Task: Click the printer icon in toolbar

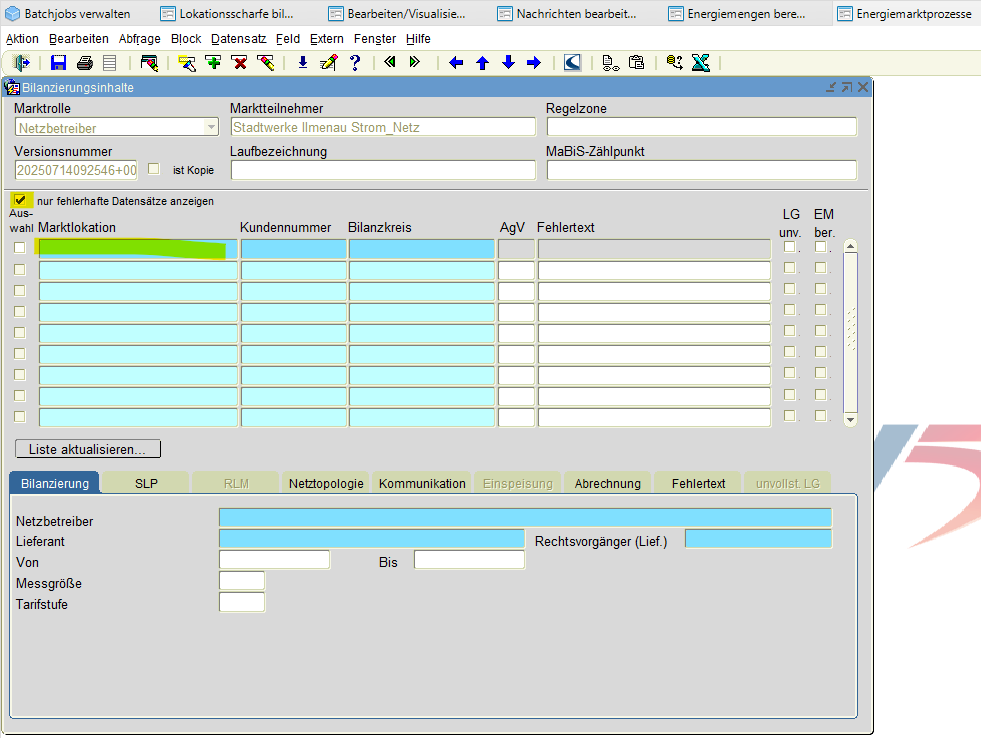Action: point(85,63)
